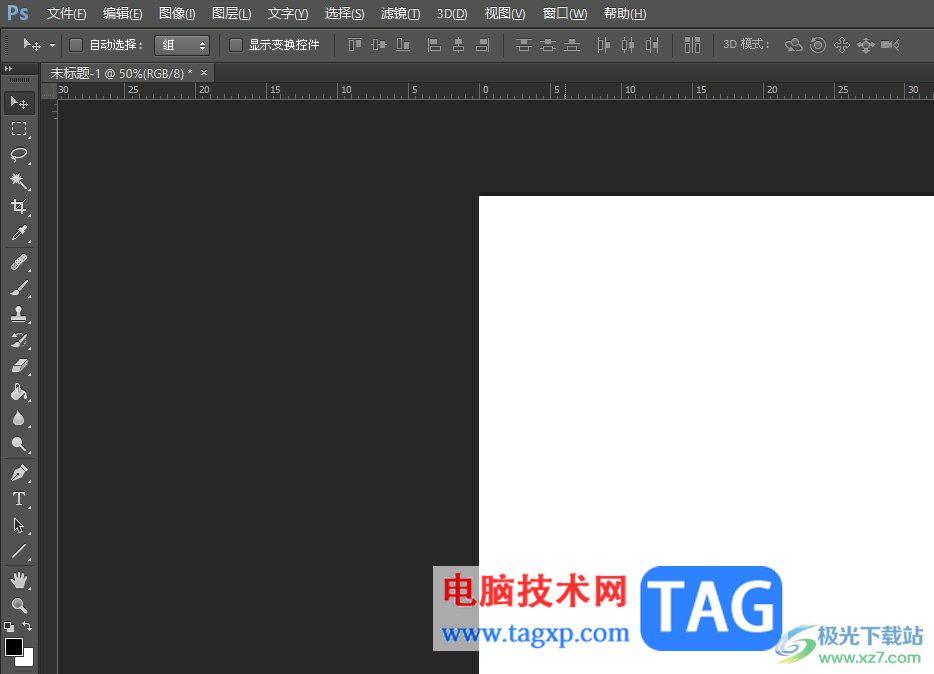
Task: Click the 3D pan mode icon
Action: tap(842, 45)
